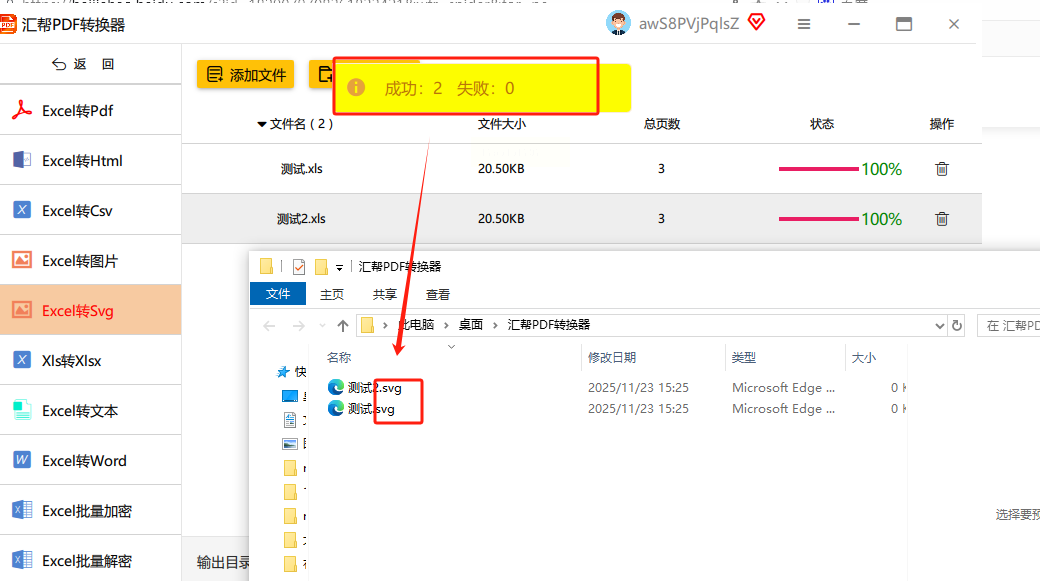The width and height of the screenshot is (1040, 581).
Task: Select Xls转Xlsx in the sidebar
Action: [x=90, y=360]
